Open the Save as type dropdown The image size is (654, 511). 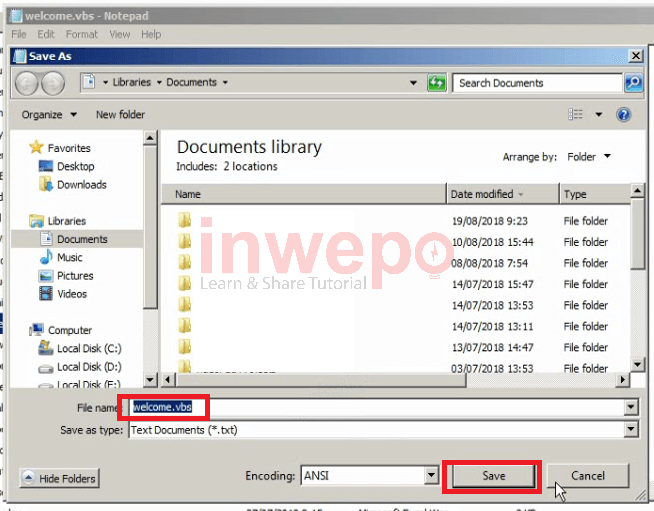(631, 429)
